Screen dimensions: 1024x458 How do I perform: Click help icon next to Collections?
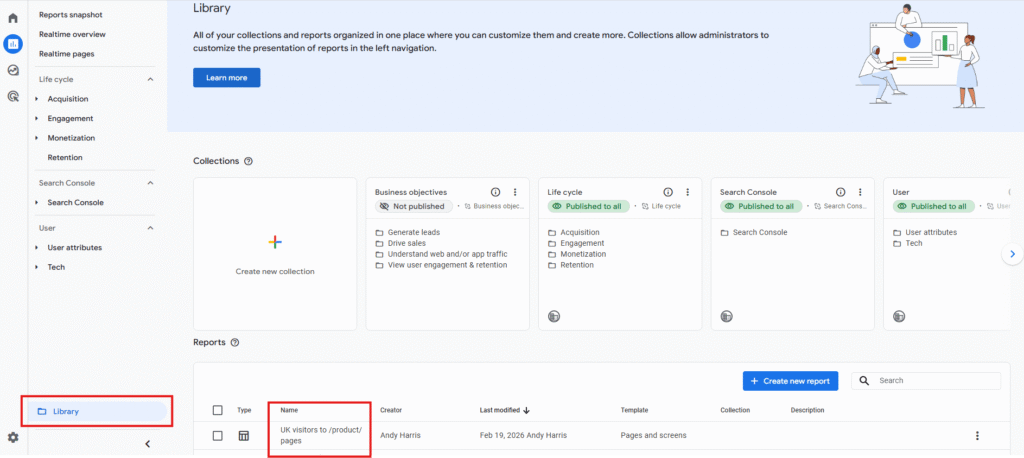point(248,161)
